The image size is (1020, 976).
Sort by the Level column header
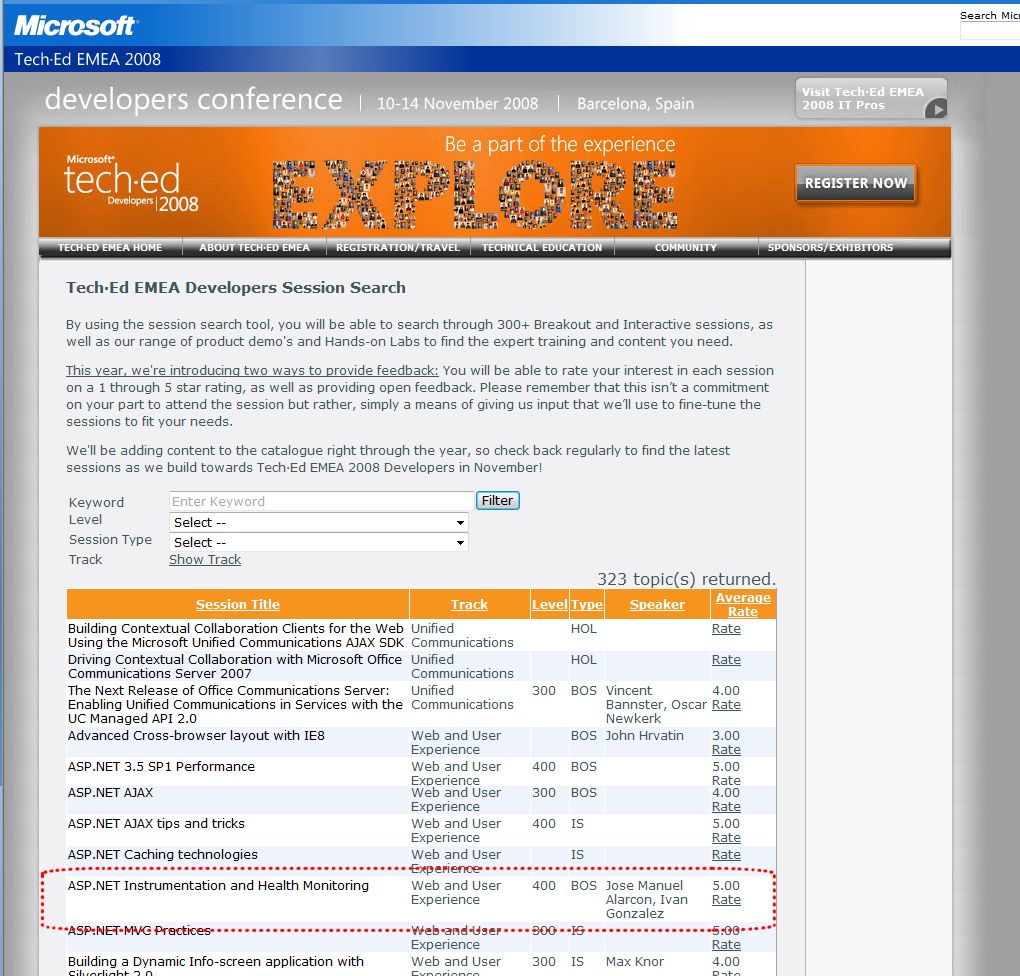tap(550, 604)
